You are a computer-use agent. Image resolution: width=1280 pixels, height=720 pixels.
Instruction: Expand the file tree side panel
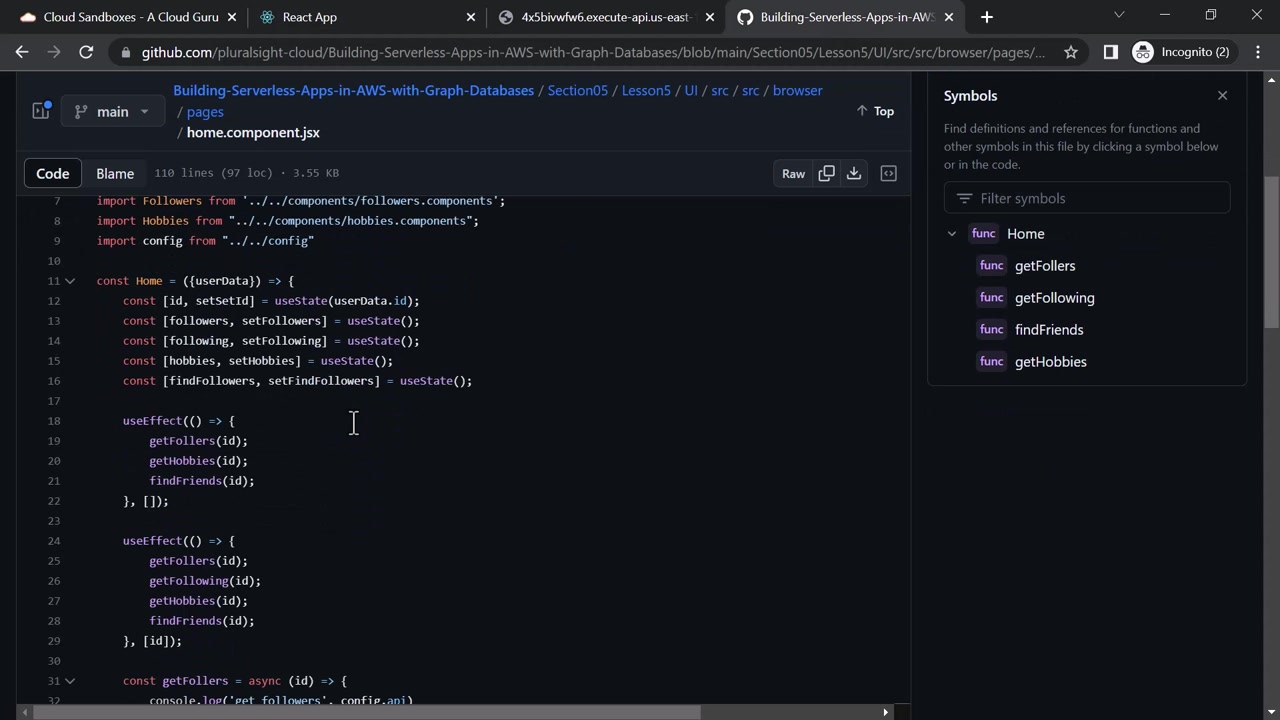point(41,111)
